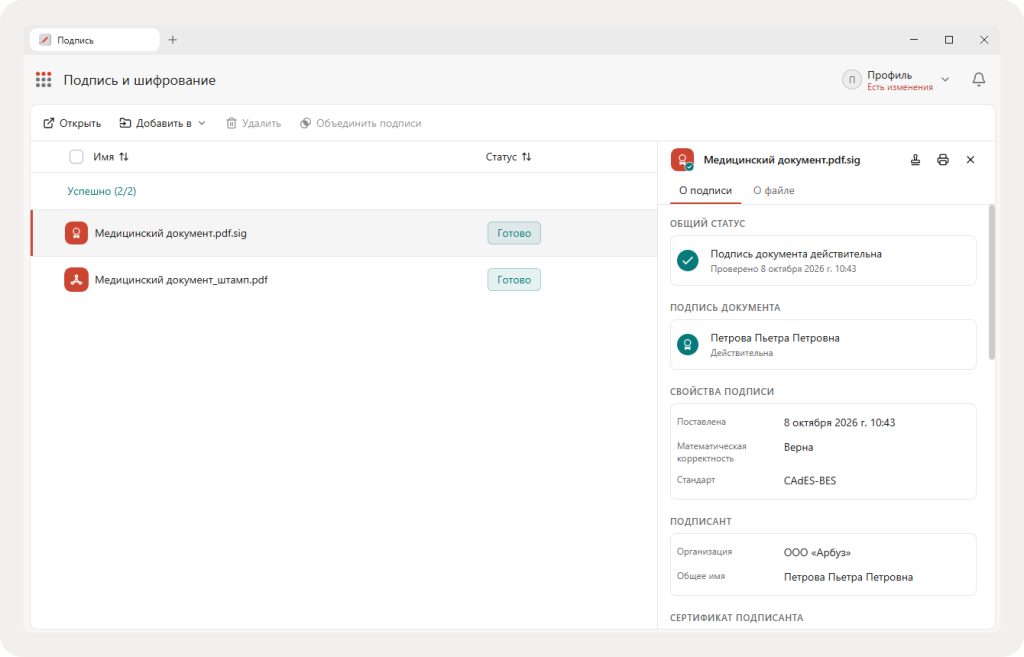Toggle the select-all checkbox in header
The width and height of the screenshot is (1024, 657).
[76, 157]
